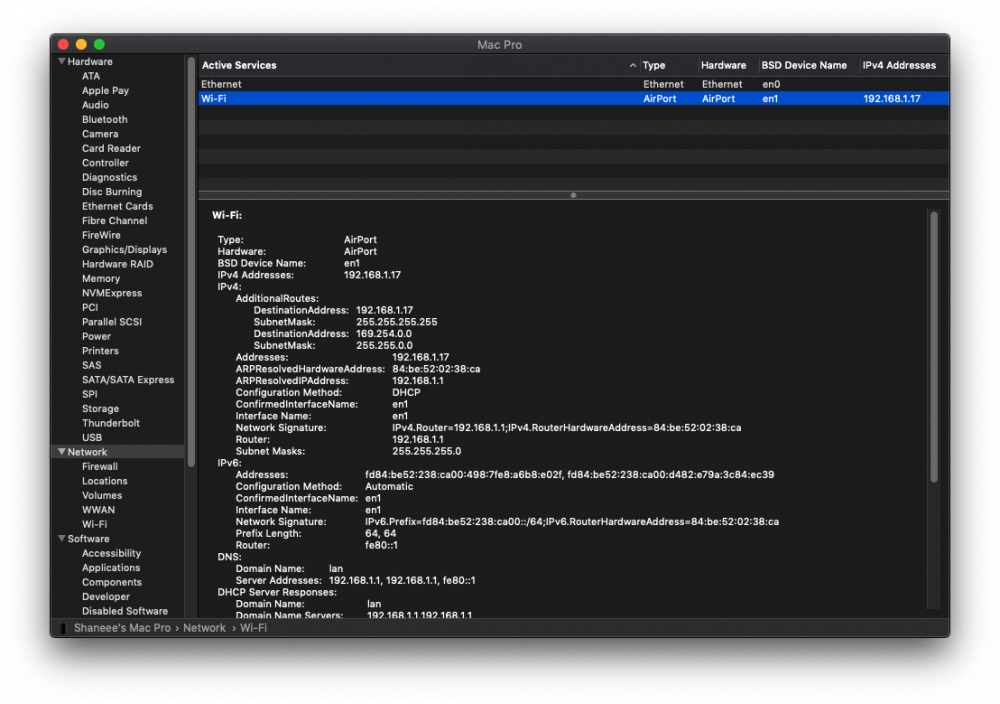Click the en0 cell in Ethernet row
The height and width of the screenshot is (704, 1000).
pos(771,84)
